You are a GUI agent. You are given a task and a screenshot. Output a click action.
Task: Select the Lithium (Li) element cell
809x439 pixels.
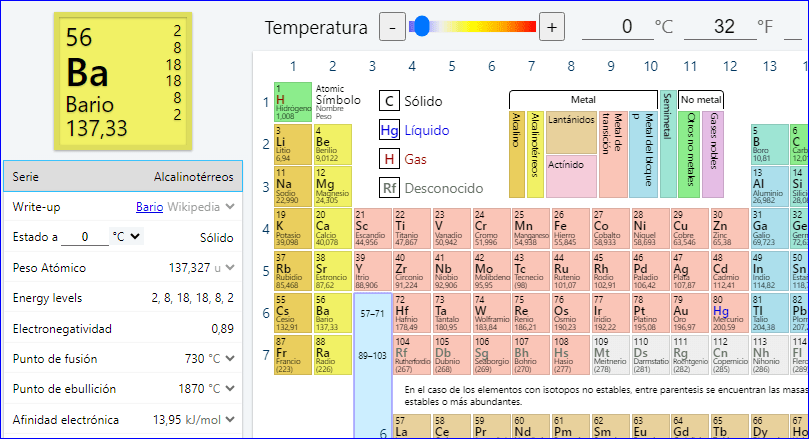point(293,144)
